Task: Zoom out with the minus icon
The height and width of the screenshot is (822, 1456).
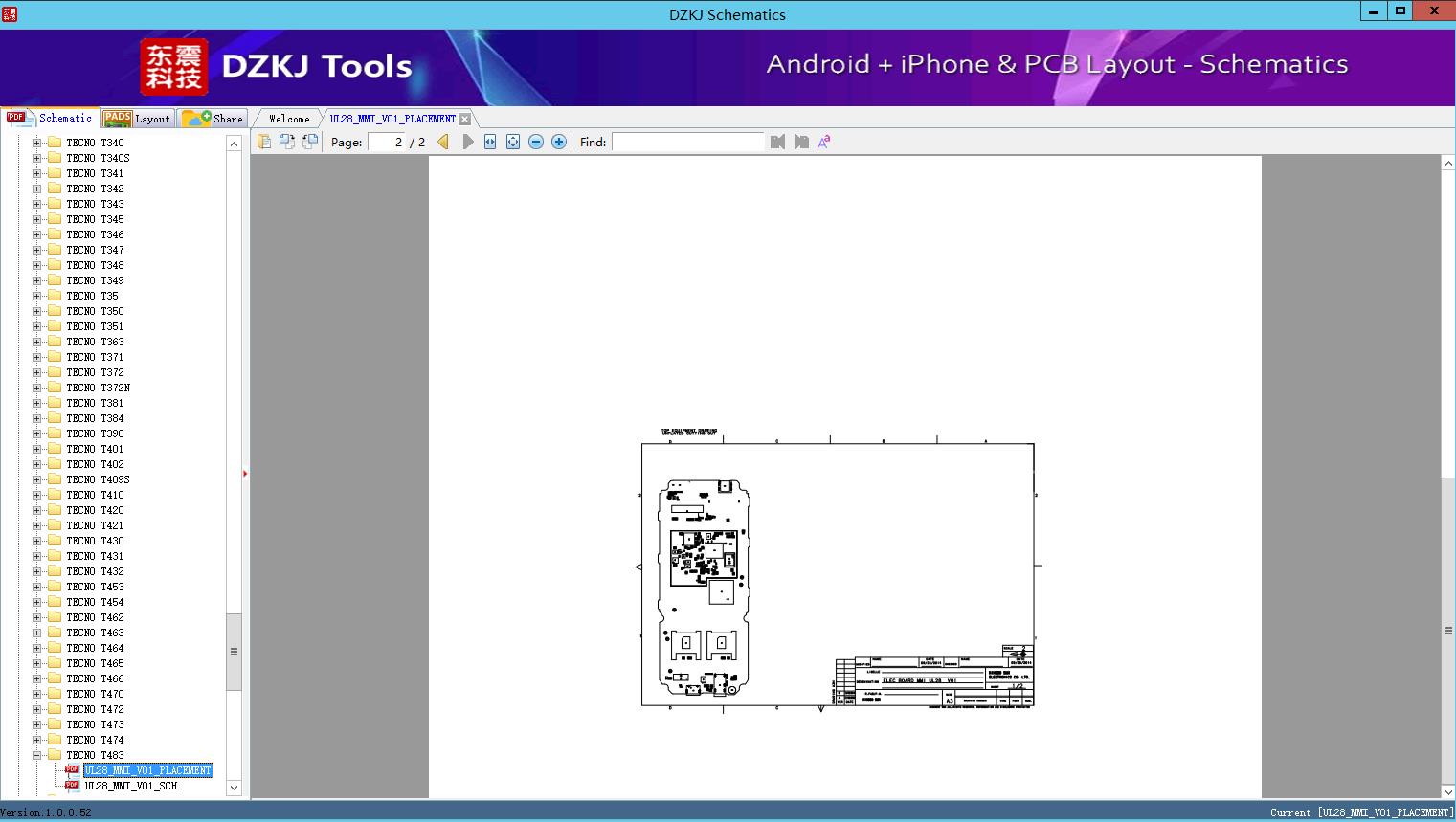Action: point(536,142)
